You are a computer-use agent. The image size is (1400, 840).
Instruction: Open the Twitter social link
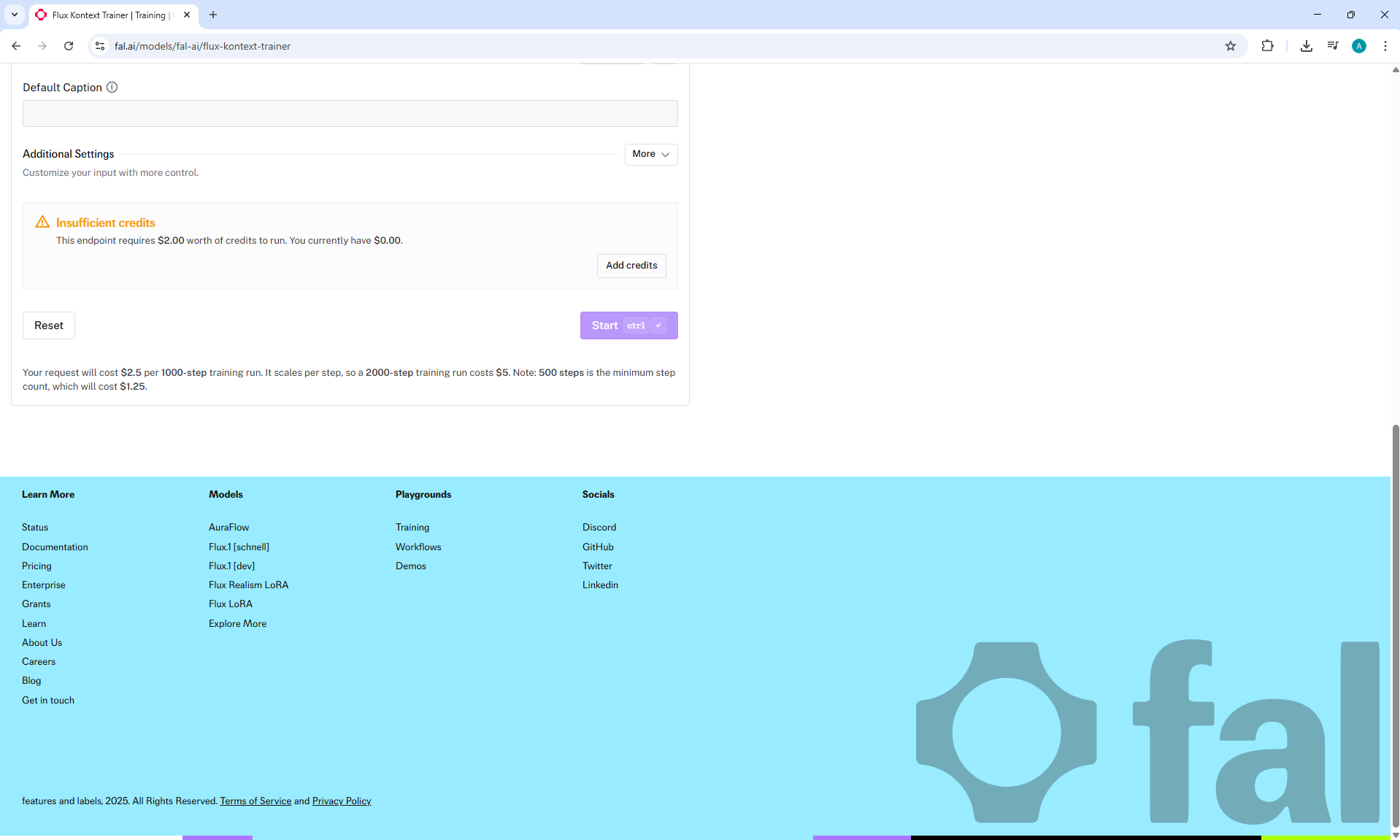(597, 566)
